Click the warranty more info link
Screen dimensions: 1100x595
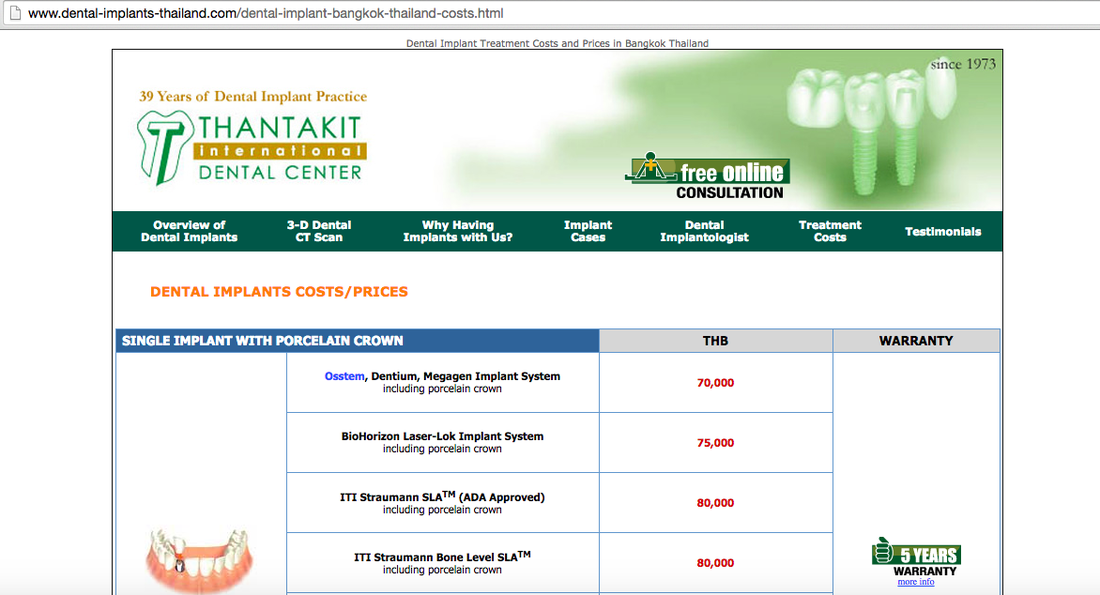[915, 582]
